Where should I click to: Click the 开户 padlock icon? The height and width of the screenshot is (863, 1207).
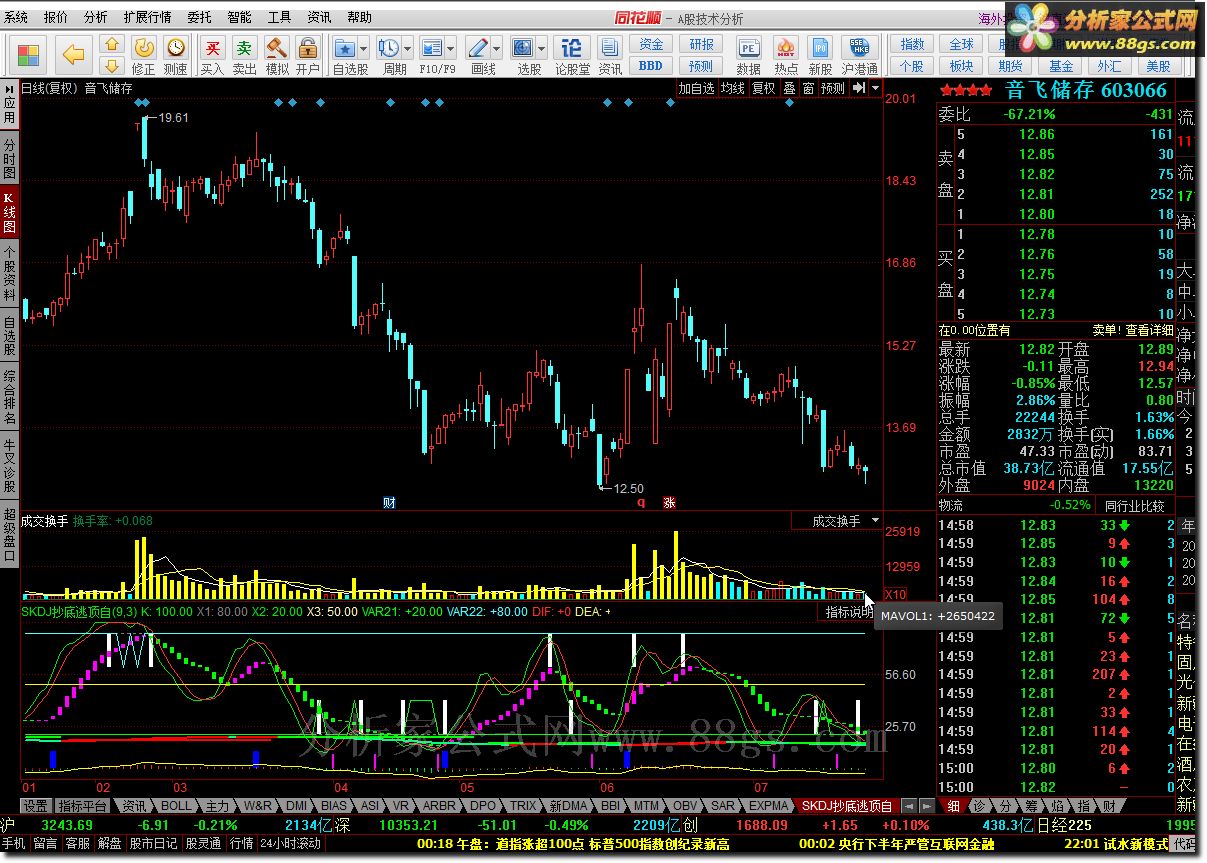click(308, 47)
